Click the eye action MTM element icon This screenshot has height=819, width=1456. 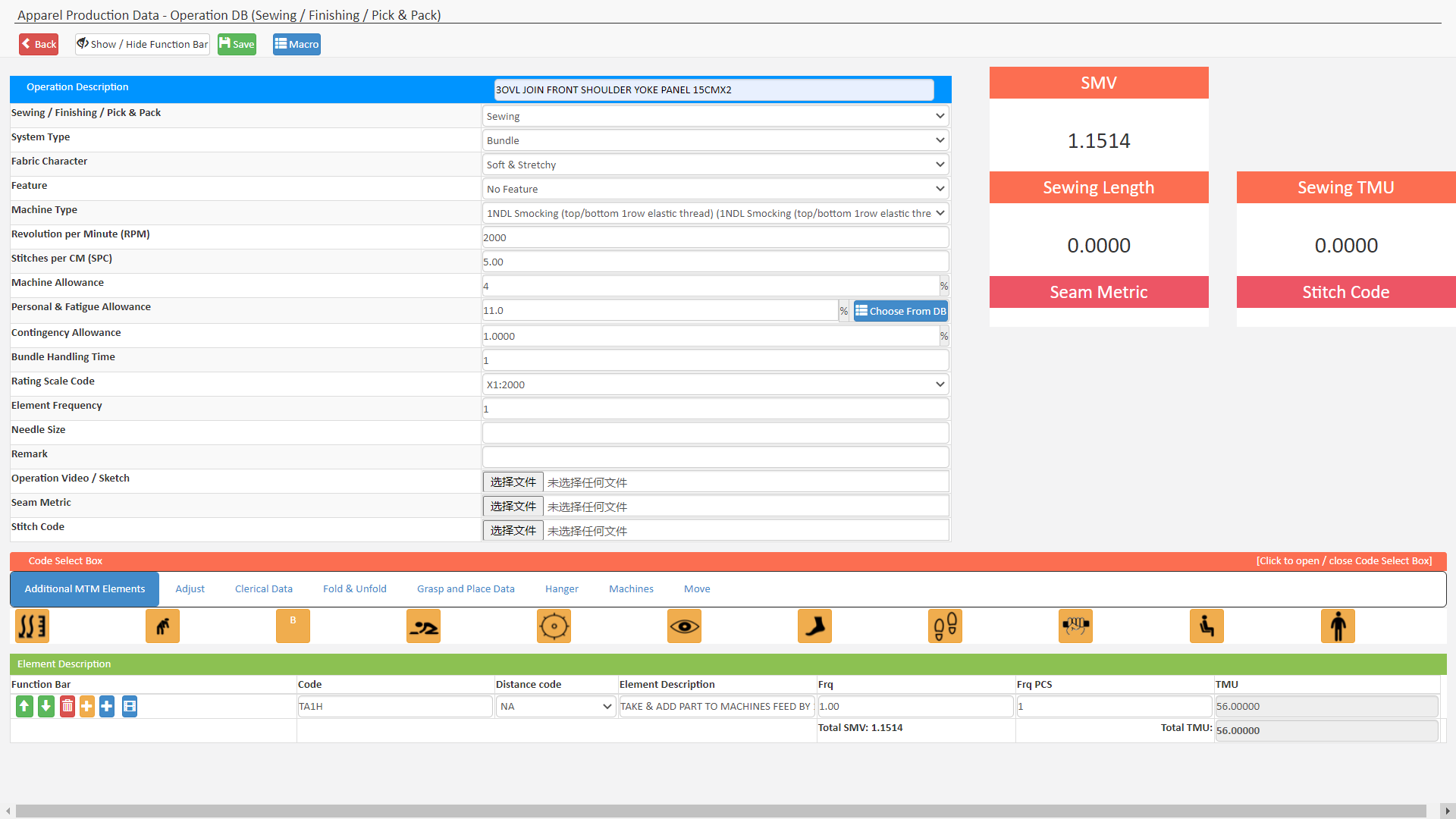pos(684,626)
